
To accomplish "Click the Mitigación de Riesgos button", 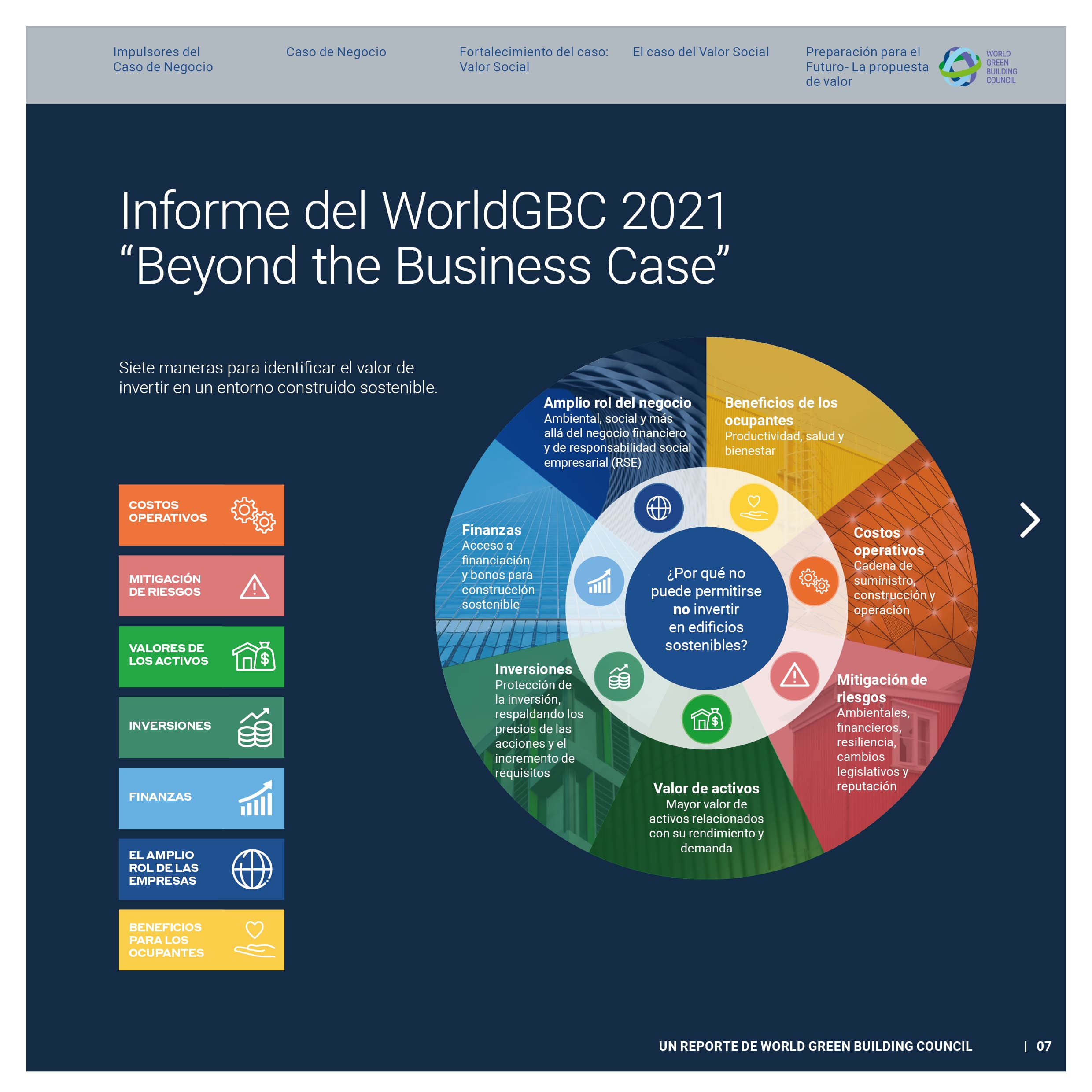I will tap(201, 586).
